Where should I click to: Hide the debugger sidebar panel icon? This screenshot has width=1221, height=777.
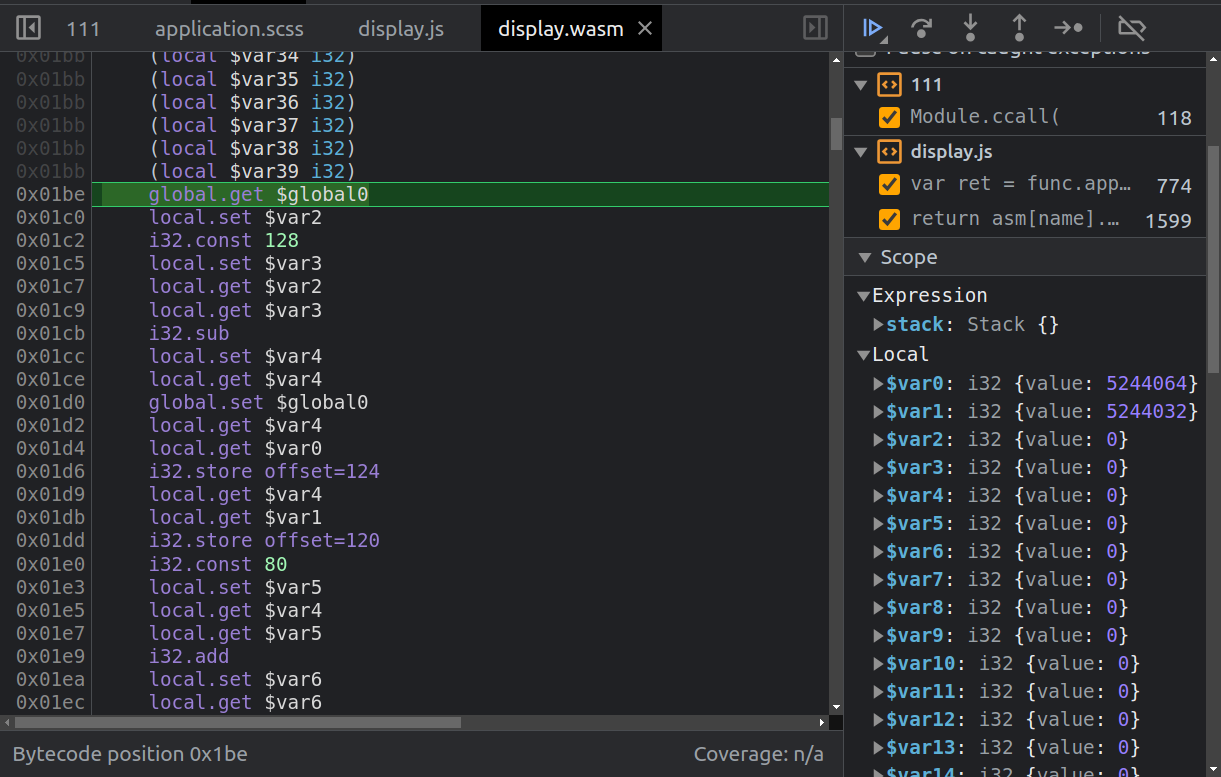(x=815, y=28)
